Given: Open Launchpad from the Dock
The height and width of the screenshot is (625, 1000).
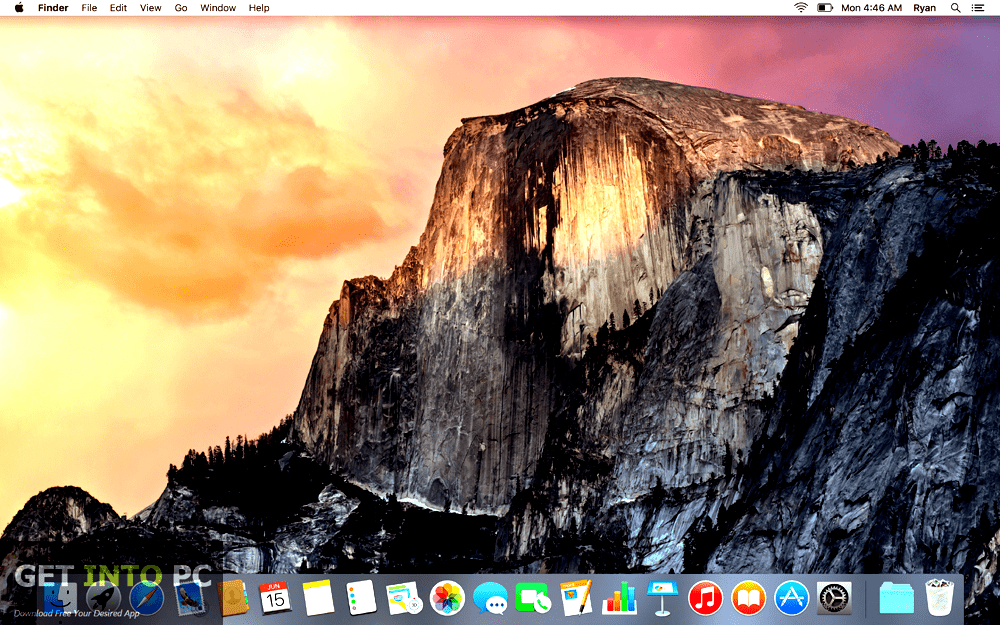Looking at the screenshot, I should (102, 598).
